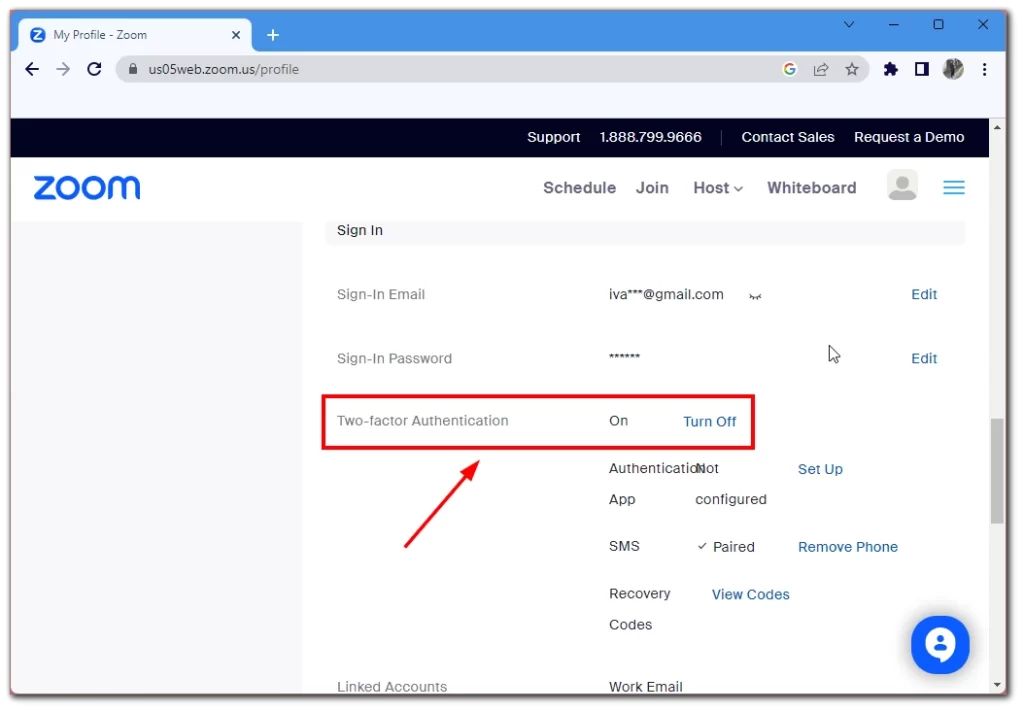Click the Sign-In Password label

tap(394, 359)
